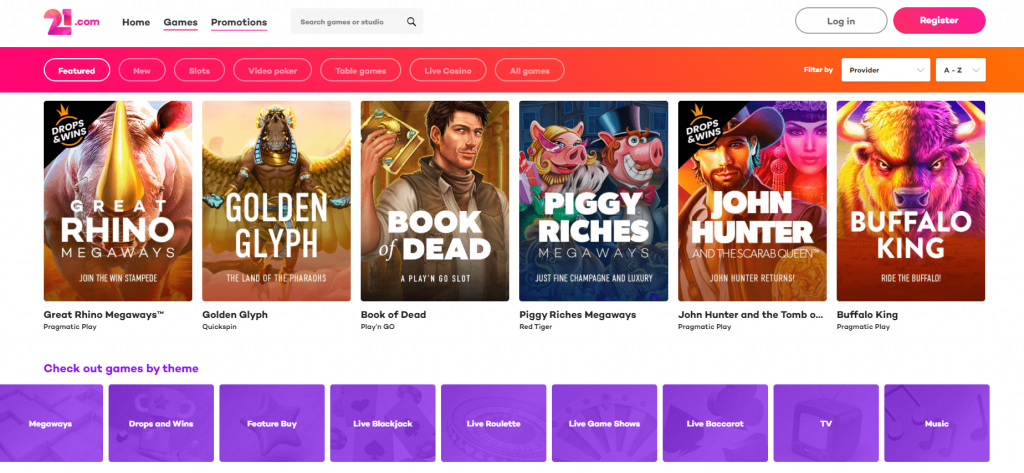Open the Megaways theme tile
The height and width of the screenshot is (473, 1024).
51,424
